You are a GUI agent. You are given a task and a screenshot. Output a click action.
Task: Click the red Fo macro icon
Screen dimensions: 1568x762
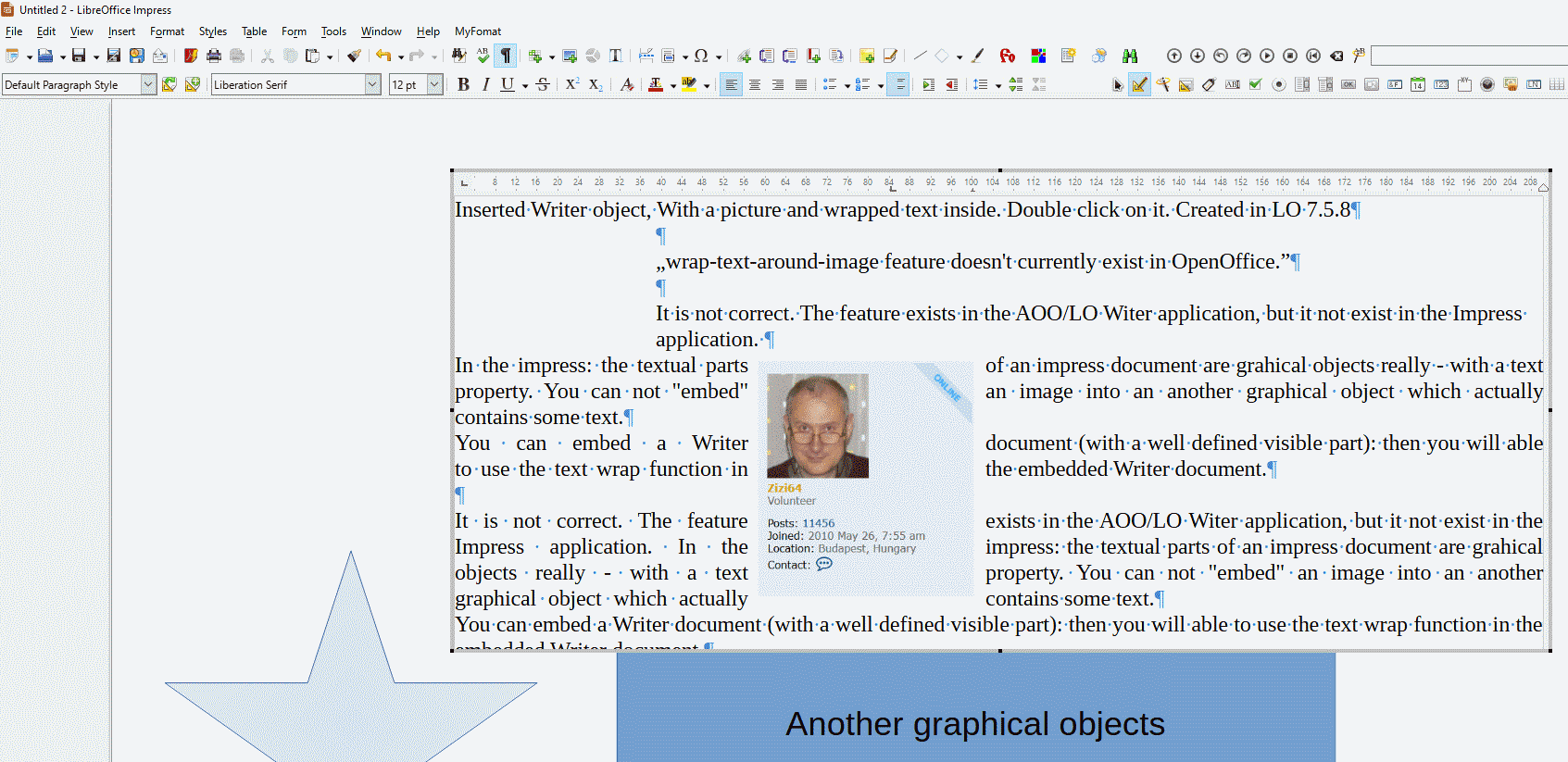(1008, 56)
